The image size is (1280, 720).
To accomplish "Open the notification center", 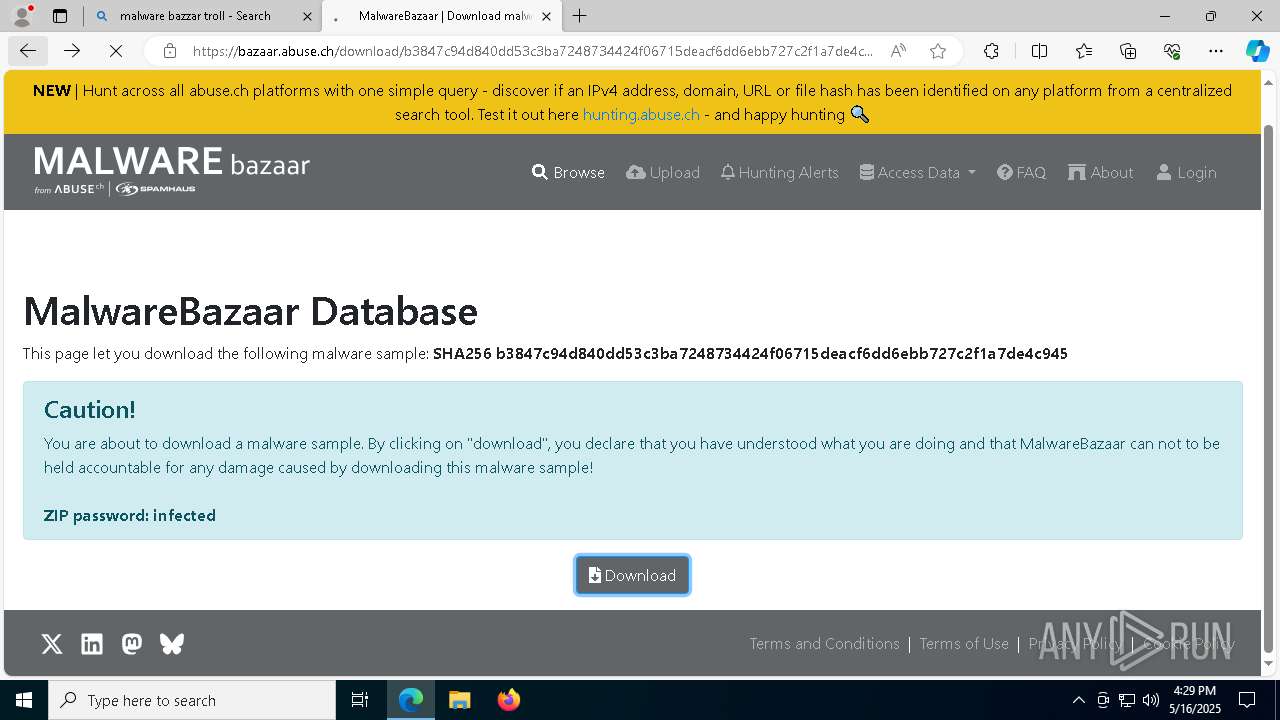I will click(1247, 700).
